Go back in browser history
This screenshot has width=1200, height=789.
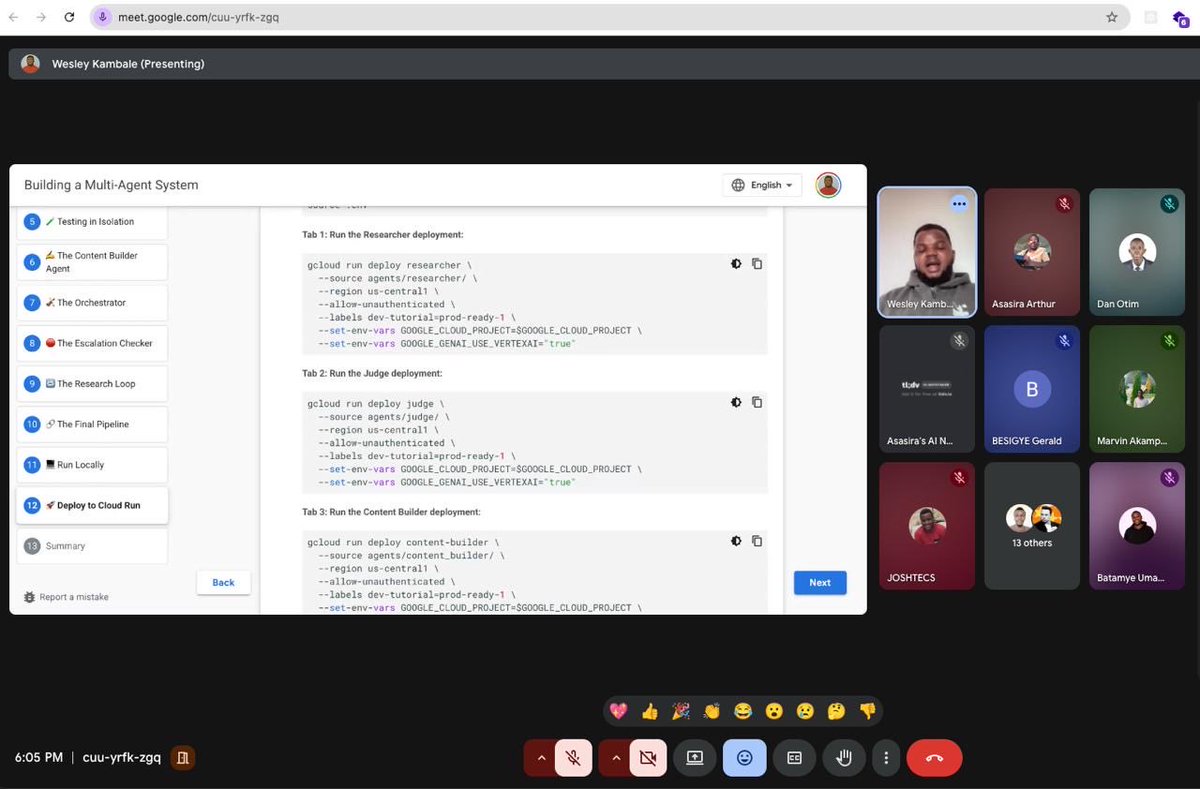(13, 17)
